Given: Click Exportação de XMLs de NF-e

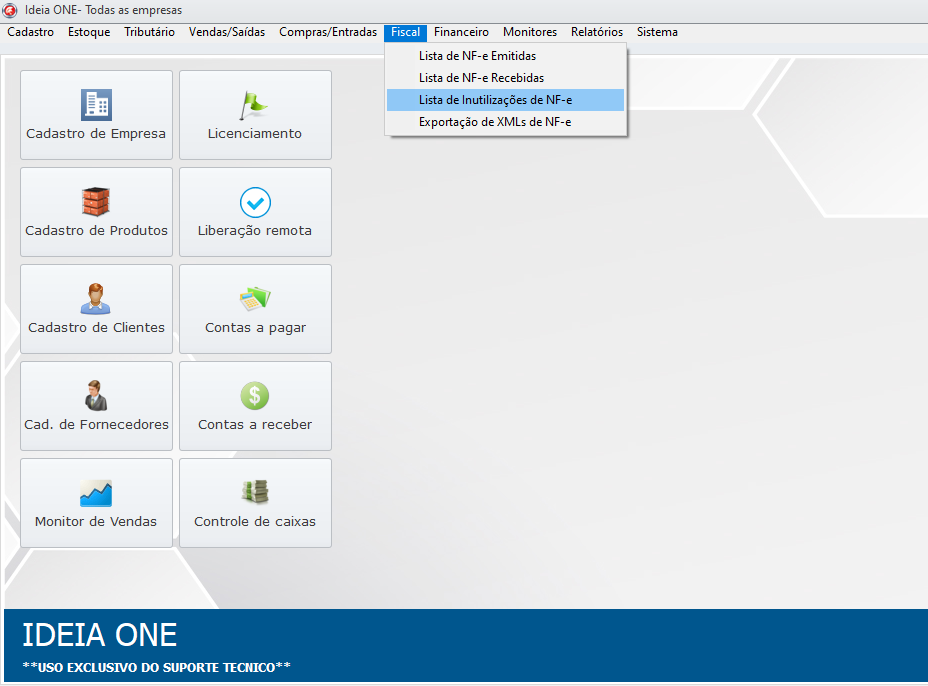Looking at the screenshot, I should coord(494,122).
